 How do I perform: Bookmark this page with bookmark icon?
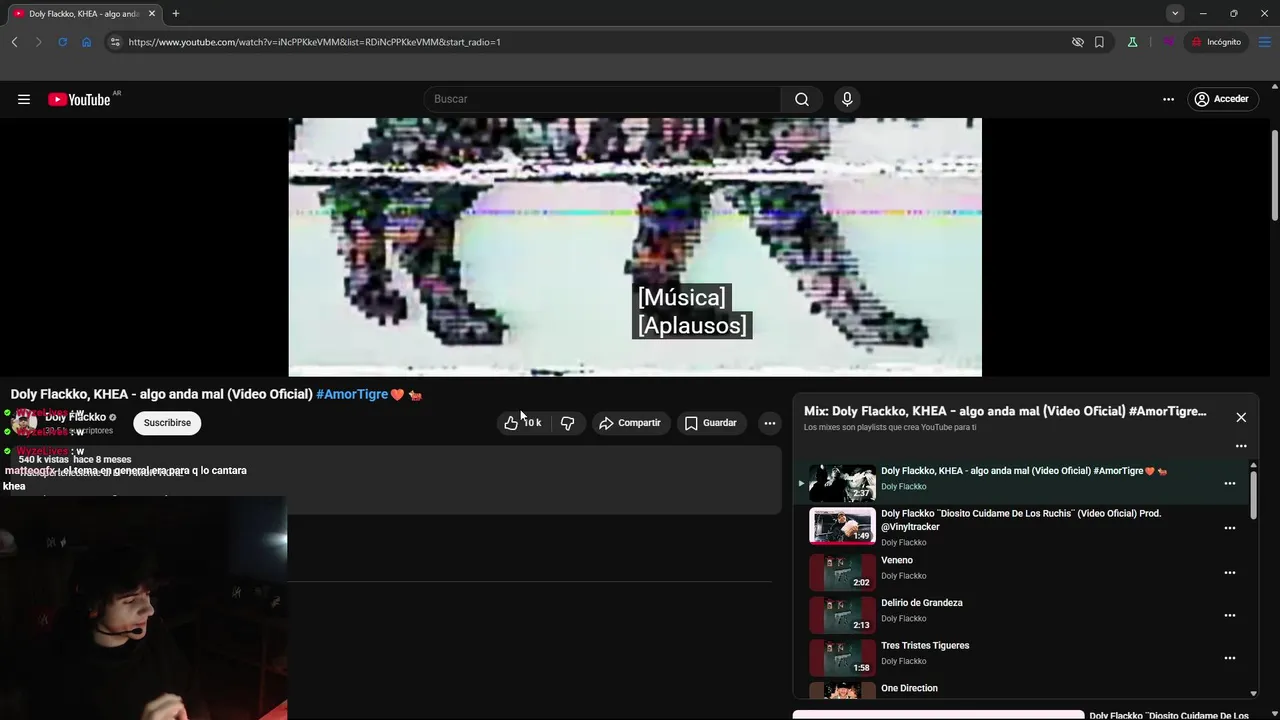[1099, 42]
